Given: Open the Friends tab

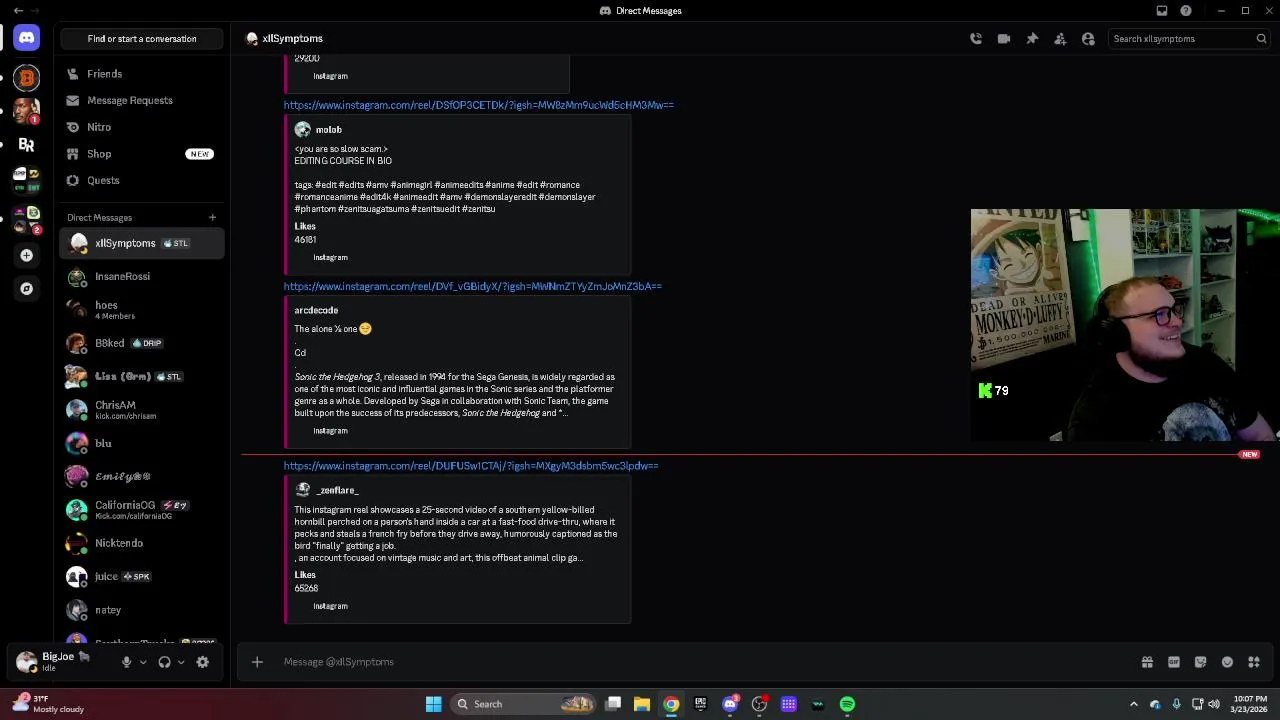Looking at the screenshot, I should (x=142, y=74).
